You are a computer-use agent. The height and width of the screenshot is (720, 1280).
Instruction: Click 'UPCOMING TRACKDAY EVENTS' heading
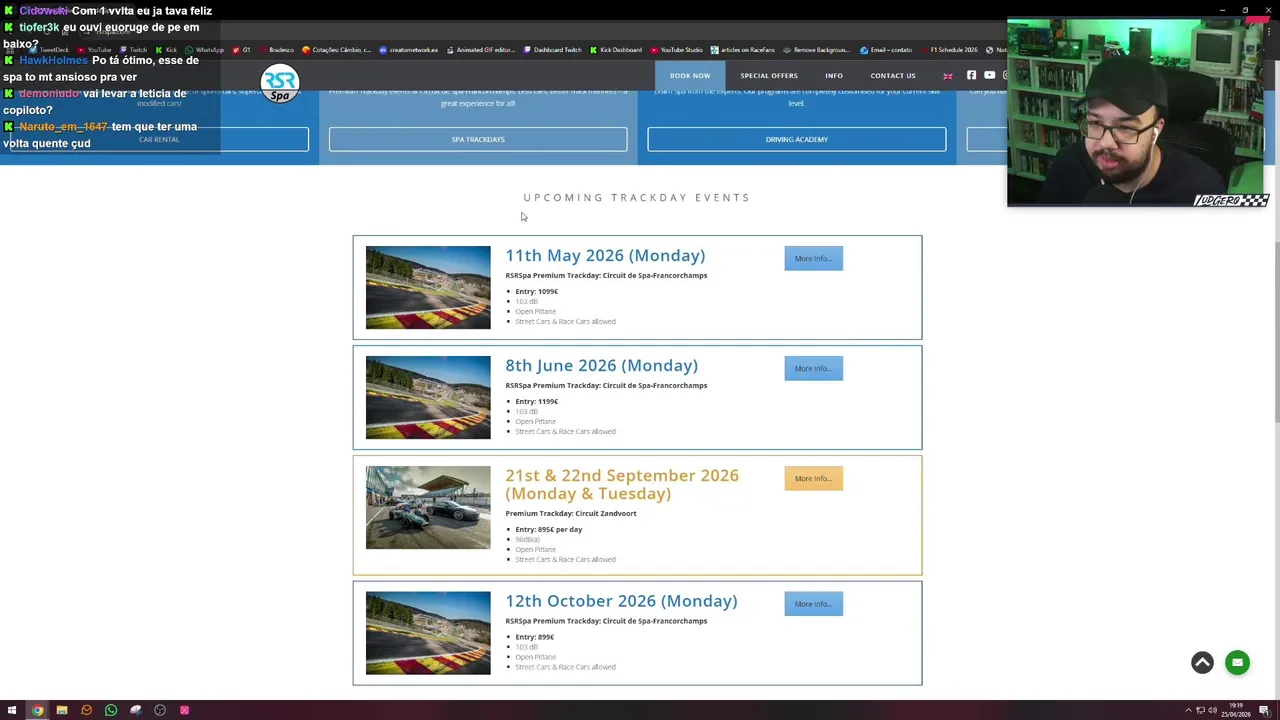tap(637, 197)
